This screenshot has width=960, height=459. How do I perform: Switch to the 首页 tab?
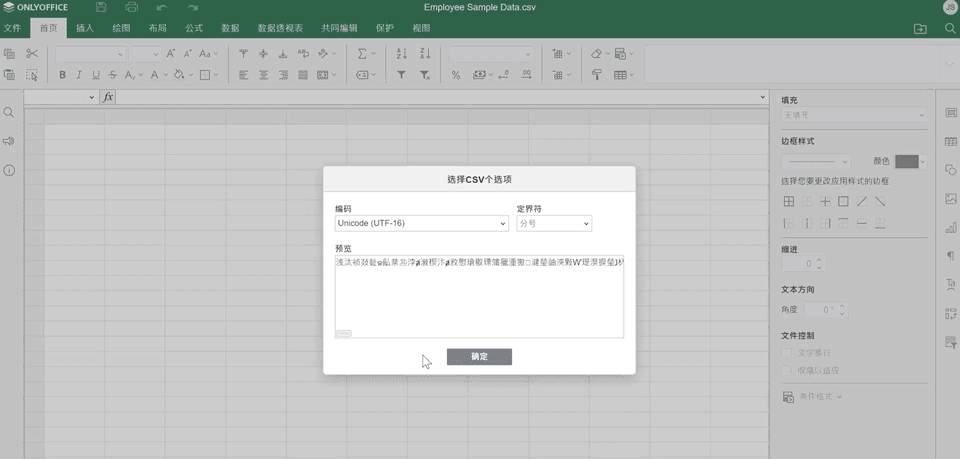[49, 28]
